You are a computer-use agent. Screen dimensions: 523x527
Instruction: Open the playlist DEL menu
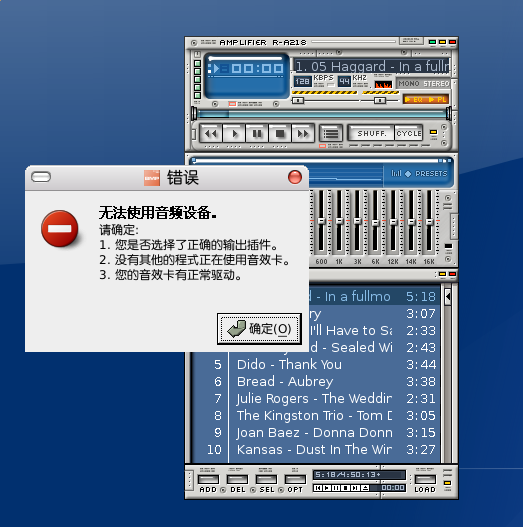(x=237, y=483)
